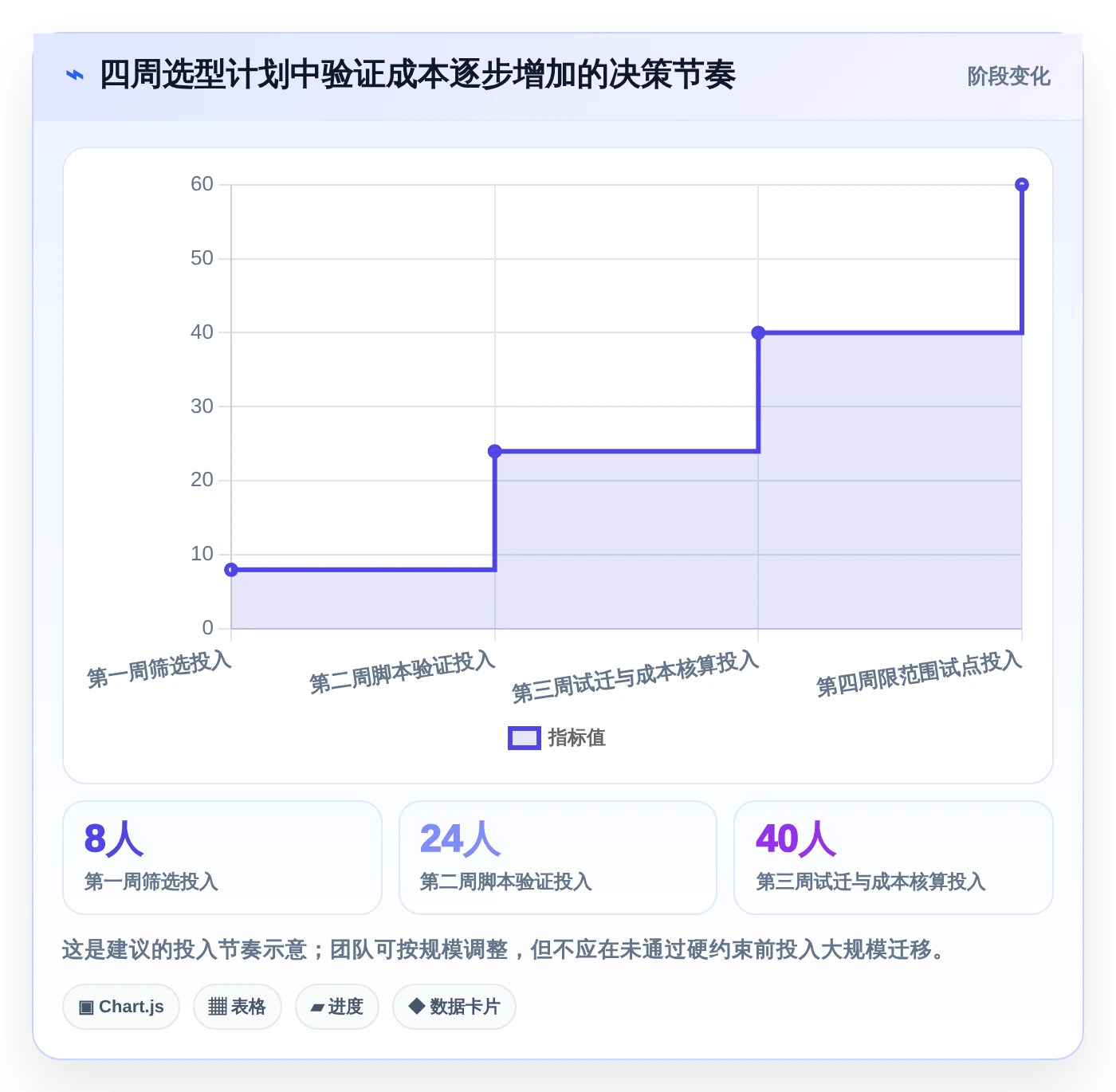Viewport: 1116px width, 1092px height.
Task: Click the Chart.js tag chip
Action: (121, 1007)
